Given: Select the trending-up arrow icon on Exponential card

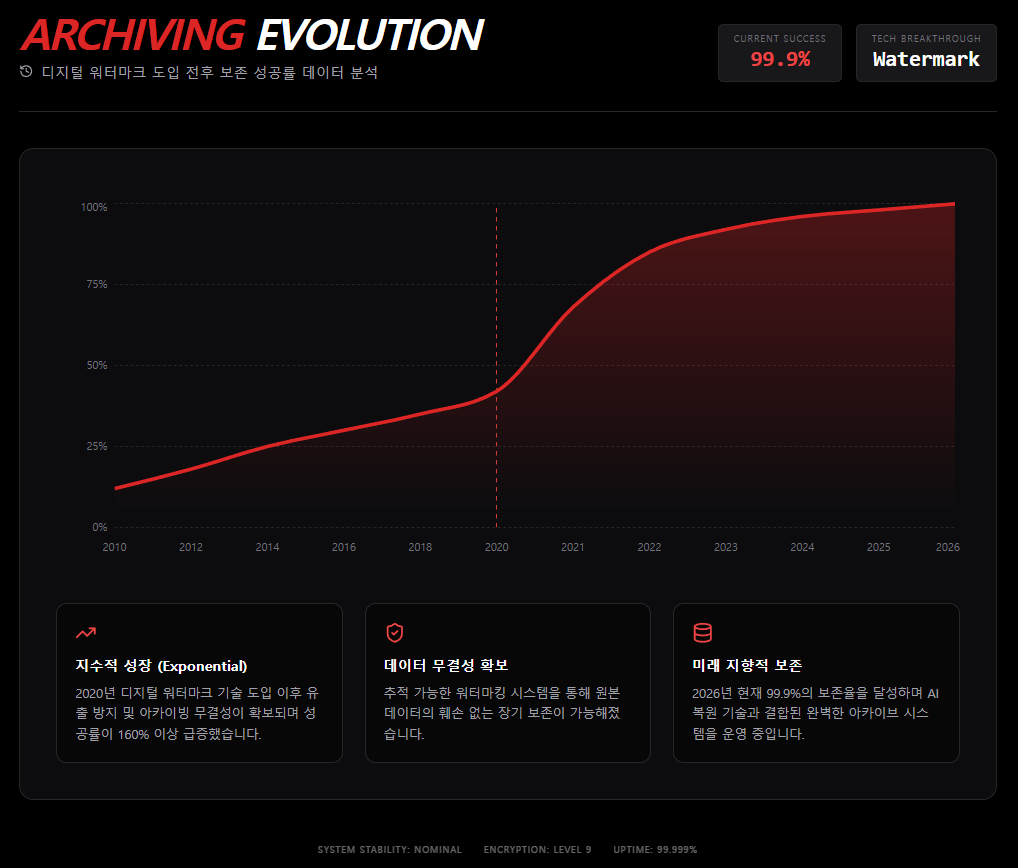Looking at the screenshot, I should [86, 632].
